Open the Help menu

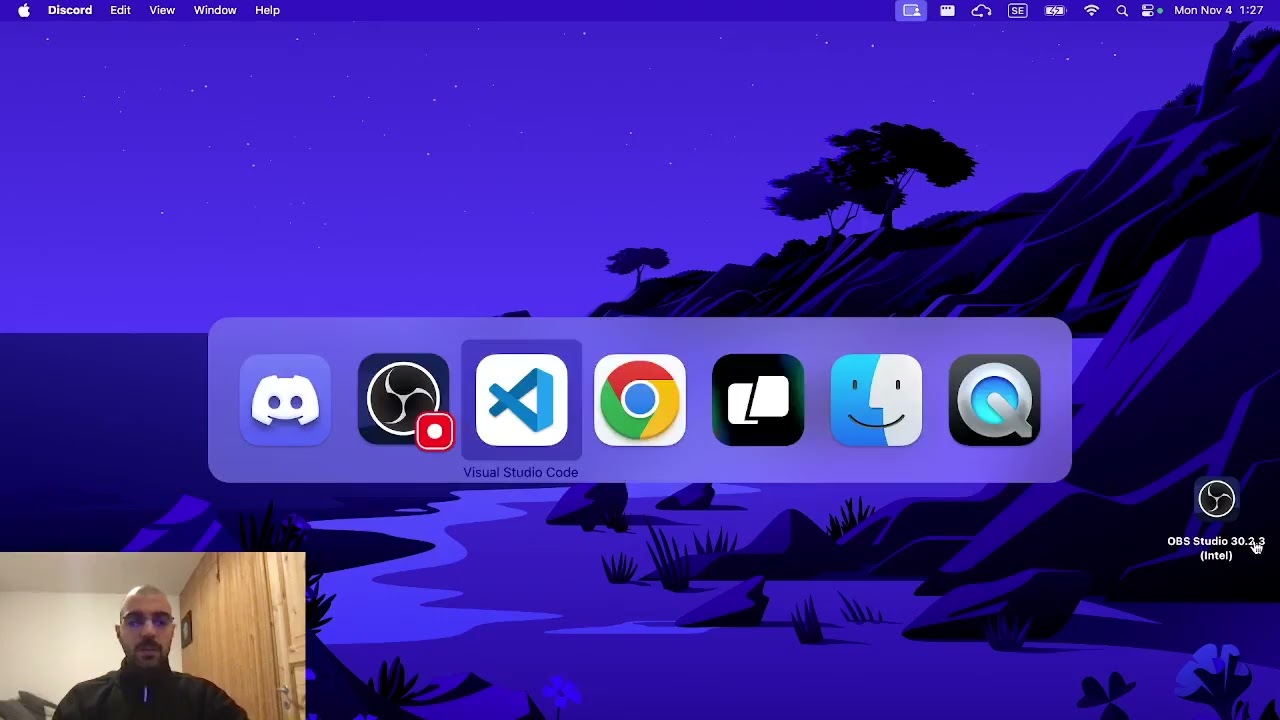[267, 10]
